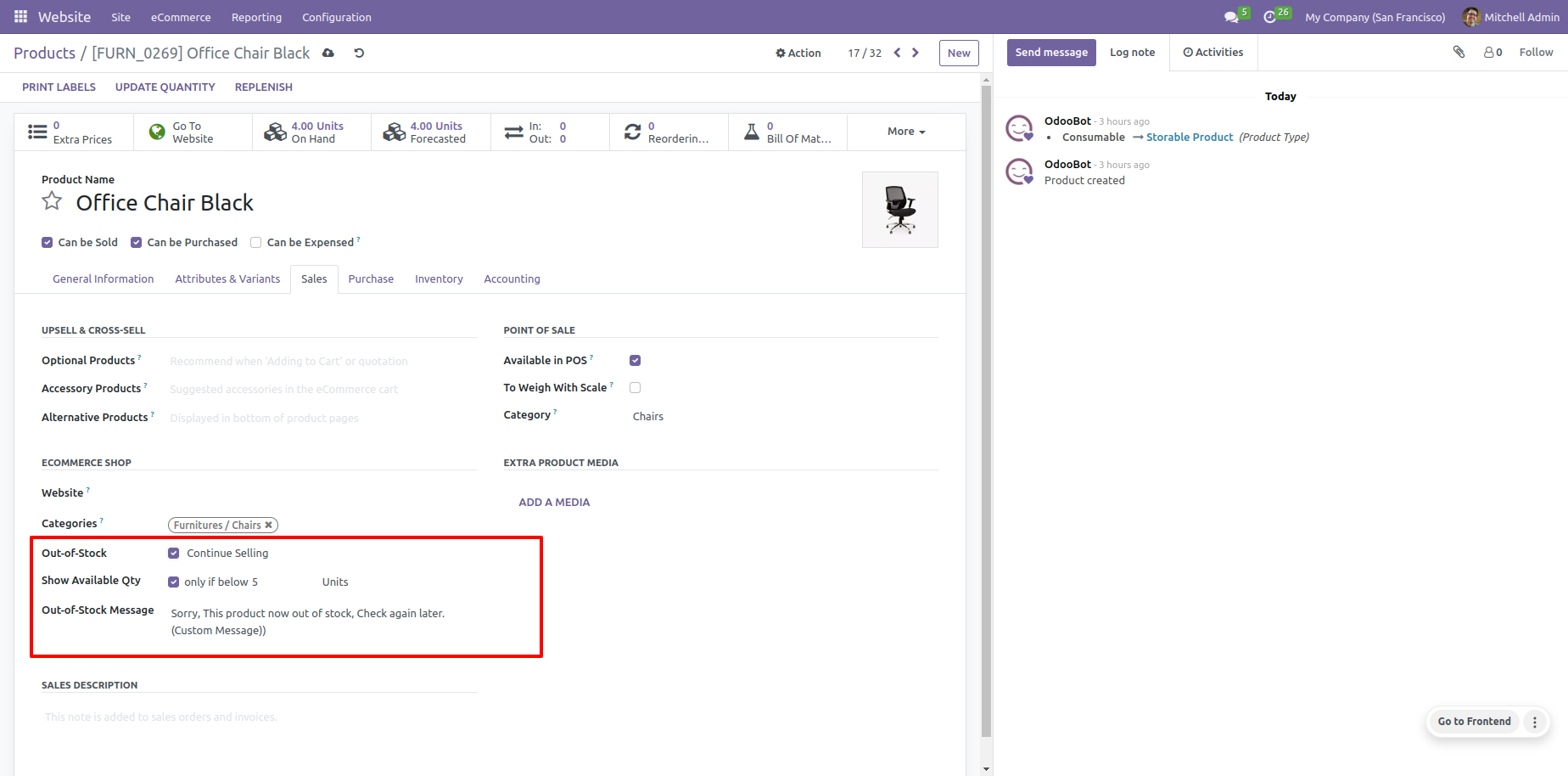The width and height of the screenshot is (1568, 776).
Task: Click the attachment paperclip icon in chatter
Action: pos(1459,52)
